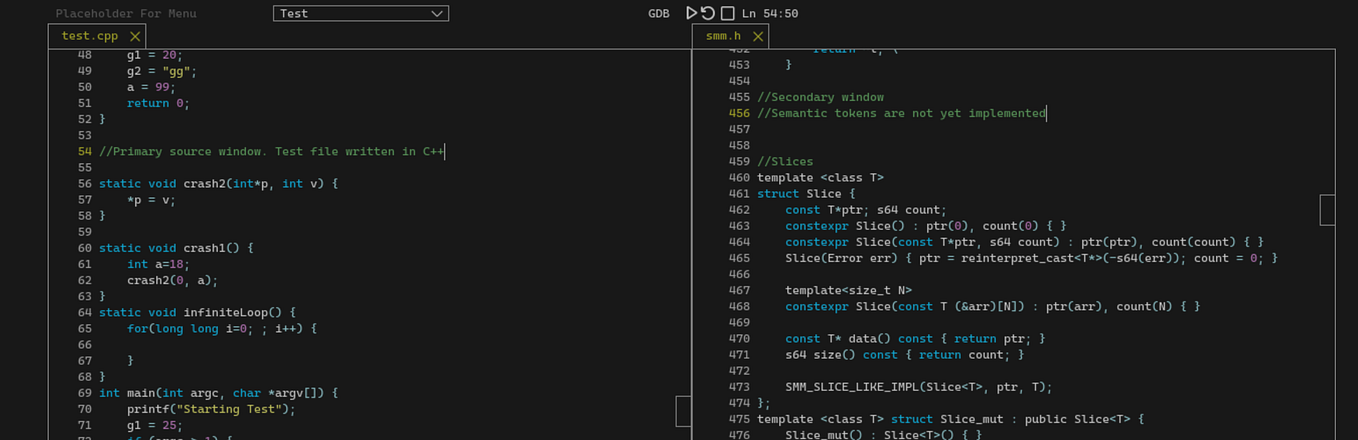Click line number 54 in test.cpp
This screenshot has width=1358, height=440.
click(84, 152)
